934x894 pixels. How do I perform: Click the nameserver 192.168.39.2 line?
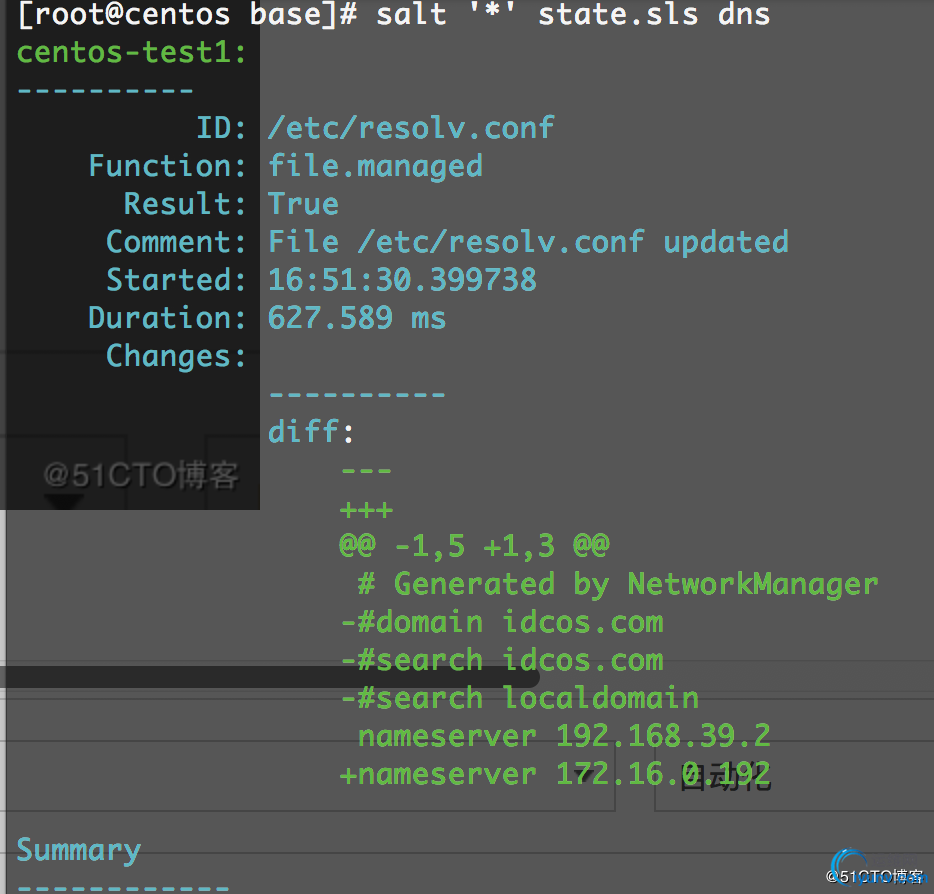[563, 736]
